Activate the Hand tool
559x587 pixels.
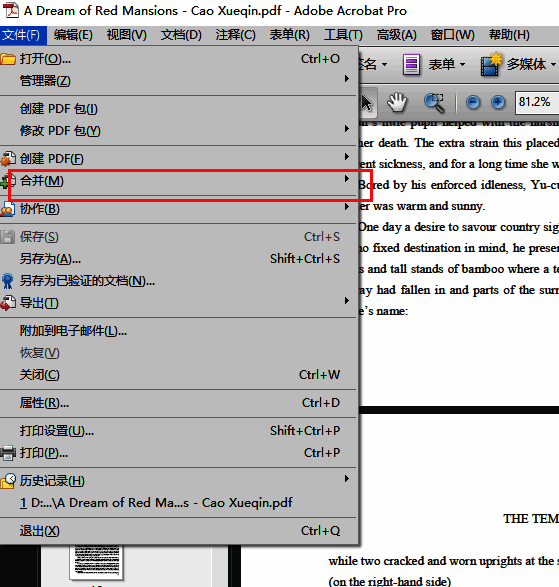(397, 102)
